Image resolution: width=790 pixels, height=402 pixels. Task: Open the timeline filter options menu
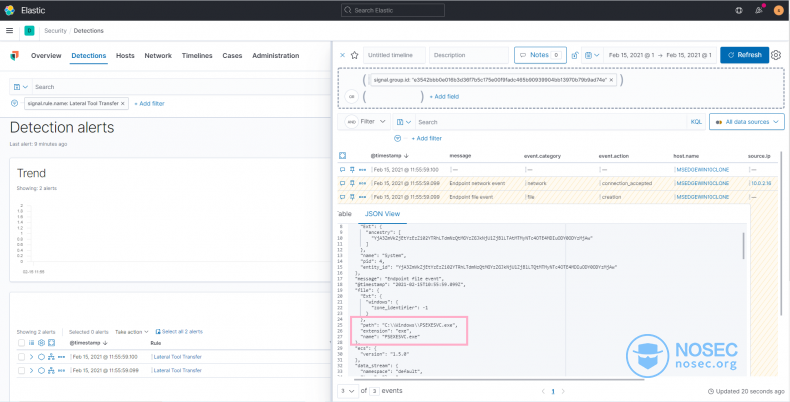click(x=398, y=138)
